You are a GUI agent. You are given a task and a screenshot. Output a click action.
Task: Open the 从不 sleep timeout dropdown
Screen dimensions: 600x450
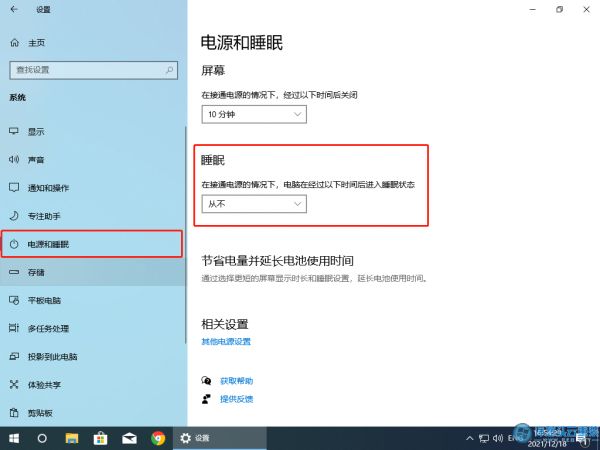(x=254, y=204)
